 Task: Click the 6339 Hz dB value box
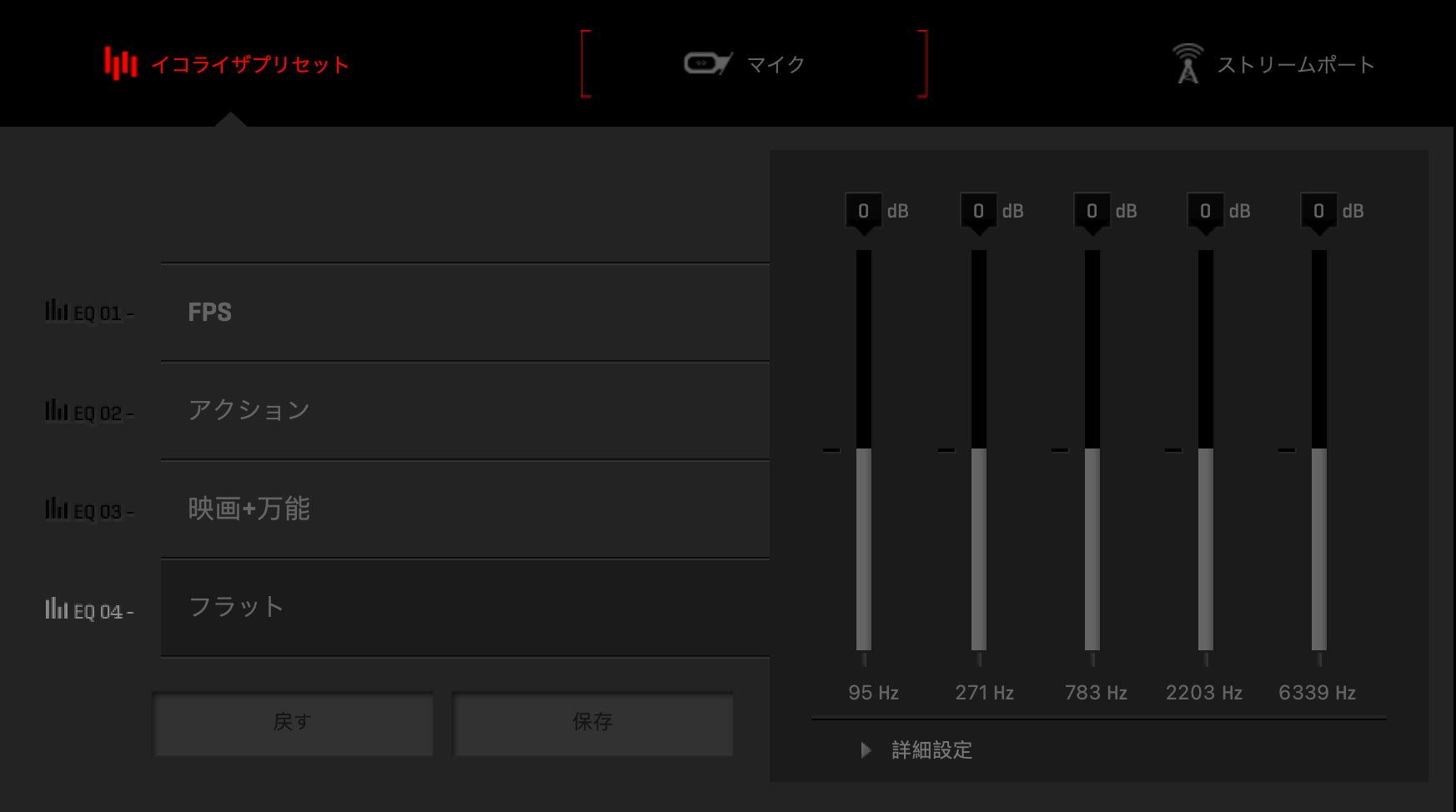(1318, 211)
